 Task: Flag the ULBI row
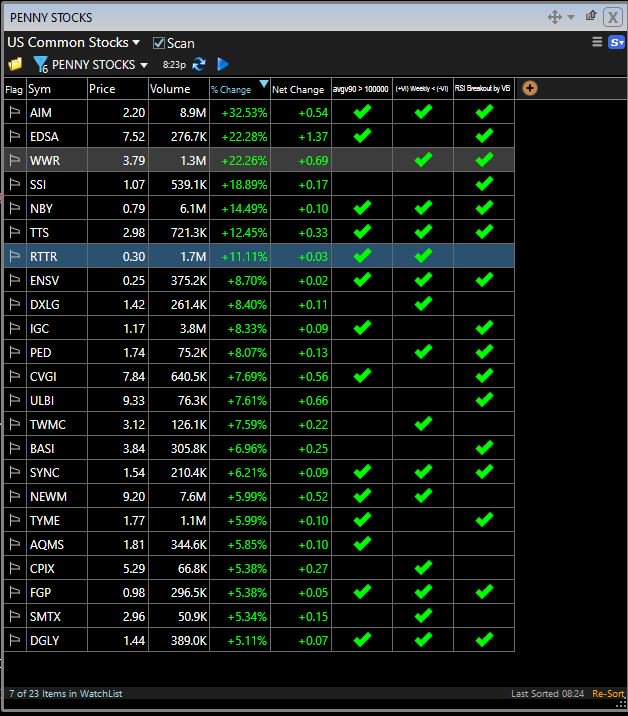pos(15,400)
